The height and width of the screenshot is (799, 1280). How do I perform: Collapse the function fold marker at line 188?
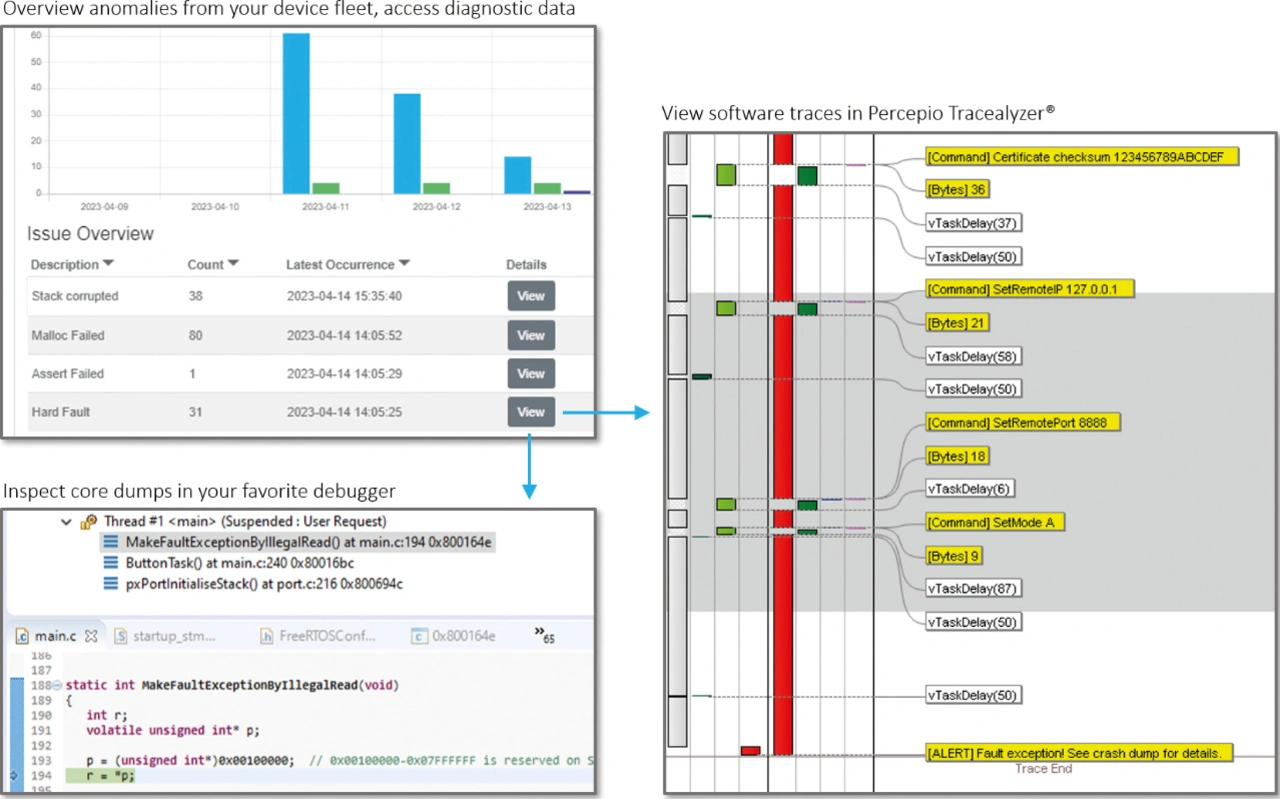[x=56, y=686]
